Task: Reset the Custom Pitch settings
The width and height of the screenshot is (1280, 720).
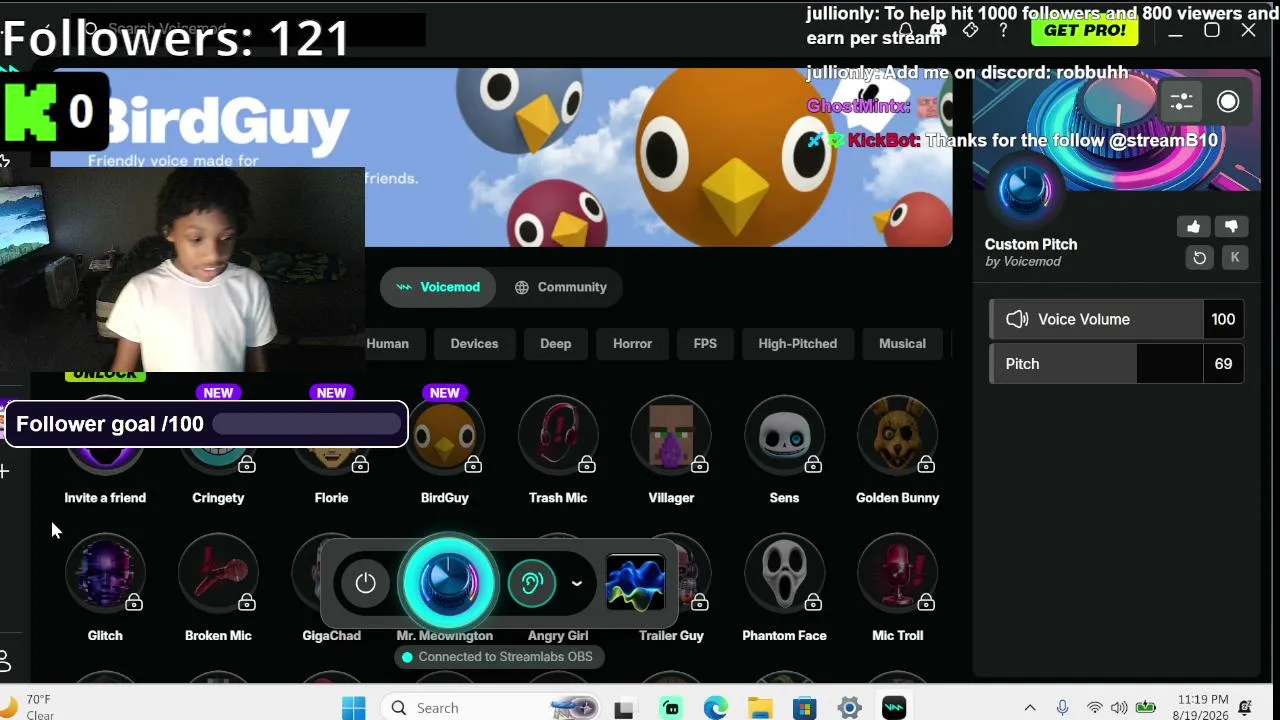Action: point(1199,258)
